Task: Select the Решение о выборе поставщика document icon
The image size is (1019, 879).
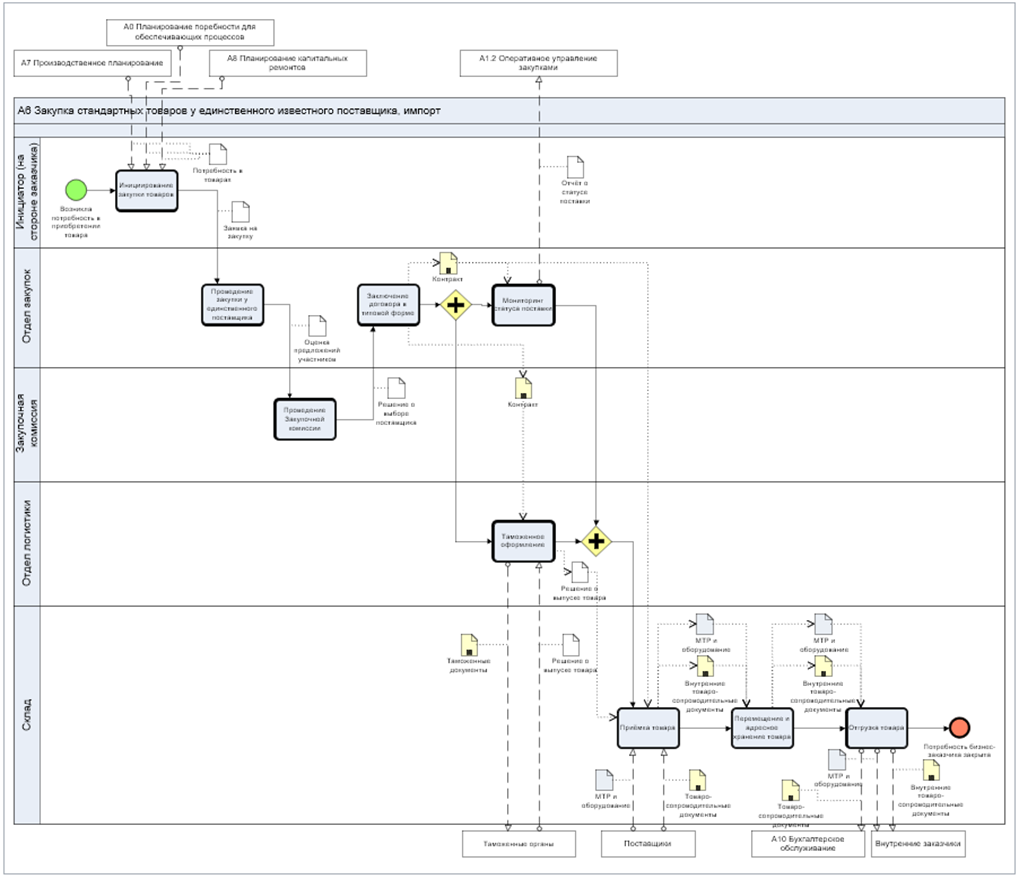Action: [x=396, y=389]
